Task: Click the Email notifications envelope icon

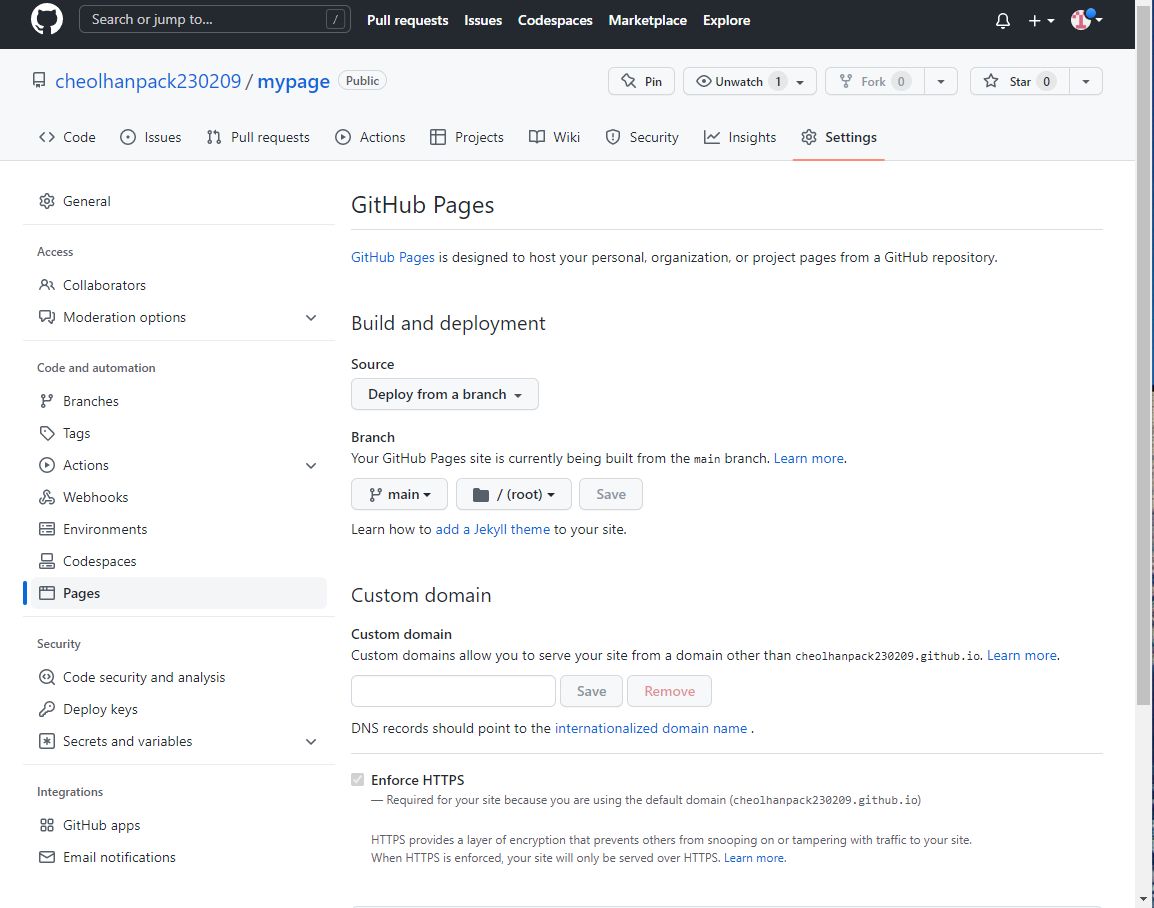Action: [x=46, y=857]
